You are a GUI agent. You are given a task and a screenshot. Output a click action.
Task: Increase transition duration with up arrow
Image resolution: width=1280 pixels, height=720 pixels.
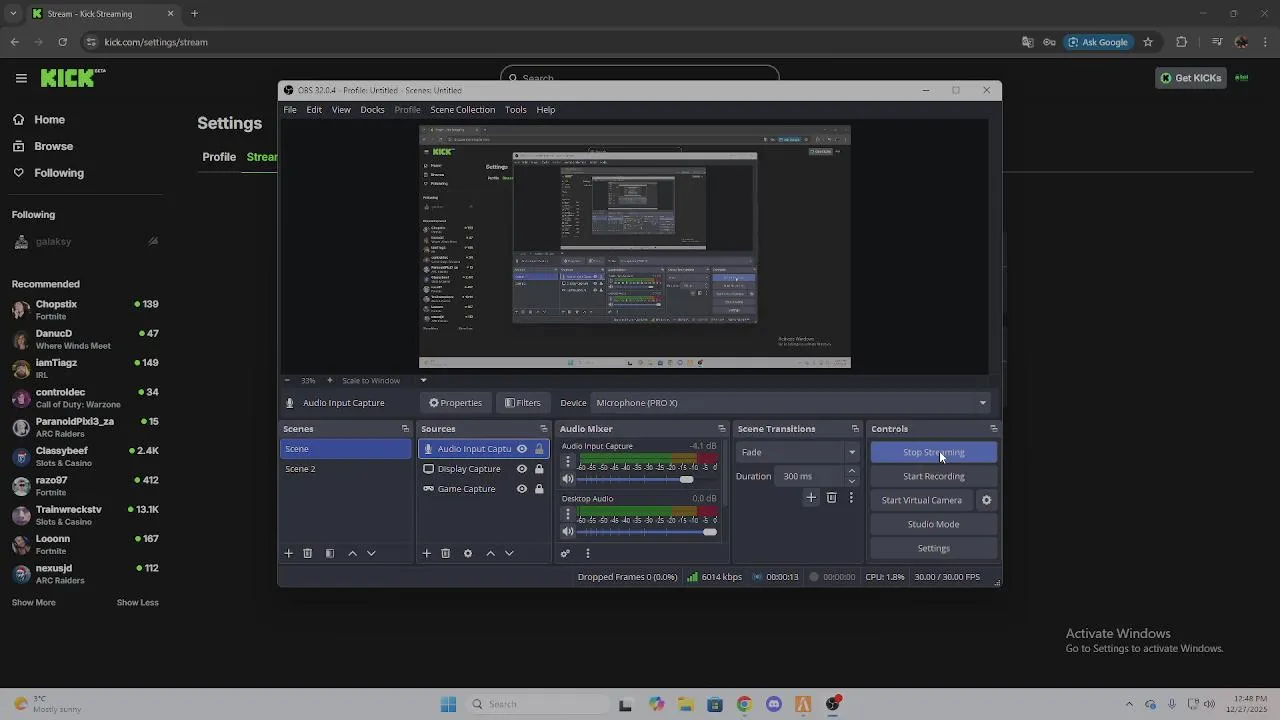click(852, 471)
